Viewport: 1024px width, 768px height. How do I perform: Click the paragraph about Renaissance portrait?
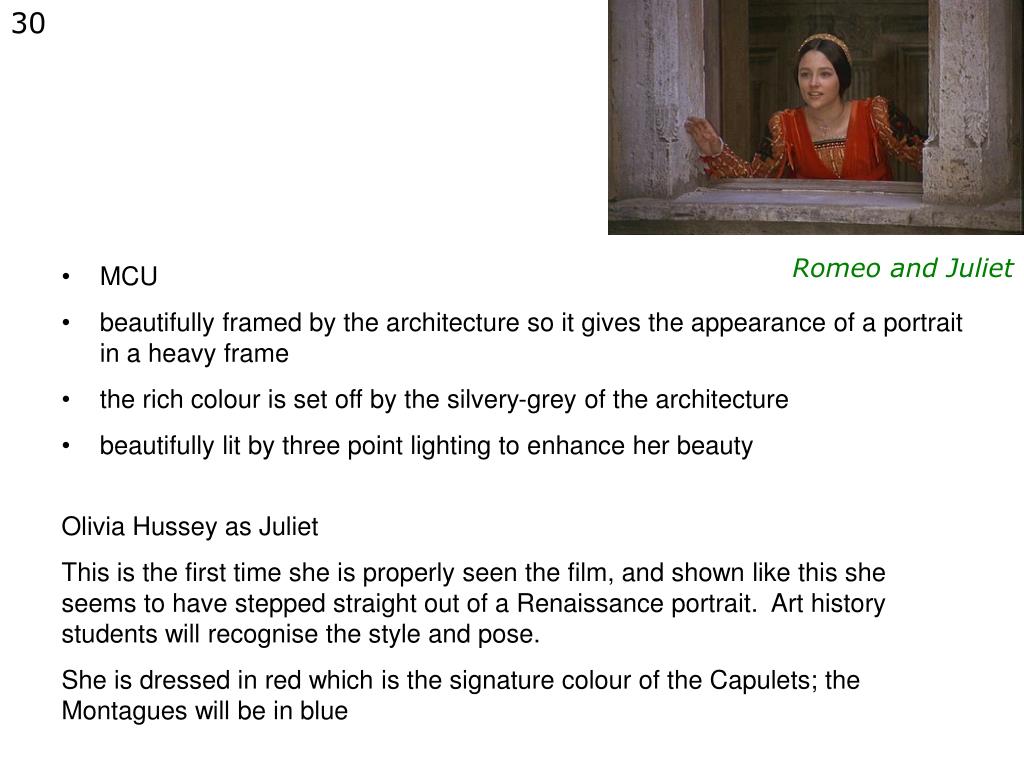pos(473,603)
